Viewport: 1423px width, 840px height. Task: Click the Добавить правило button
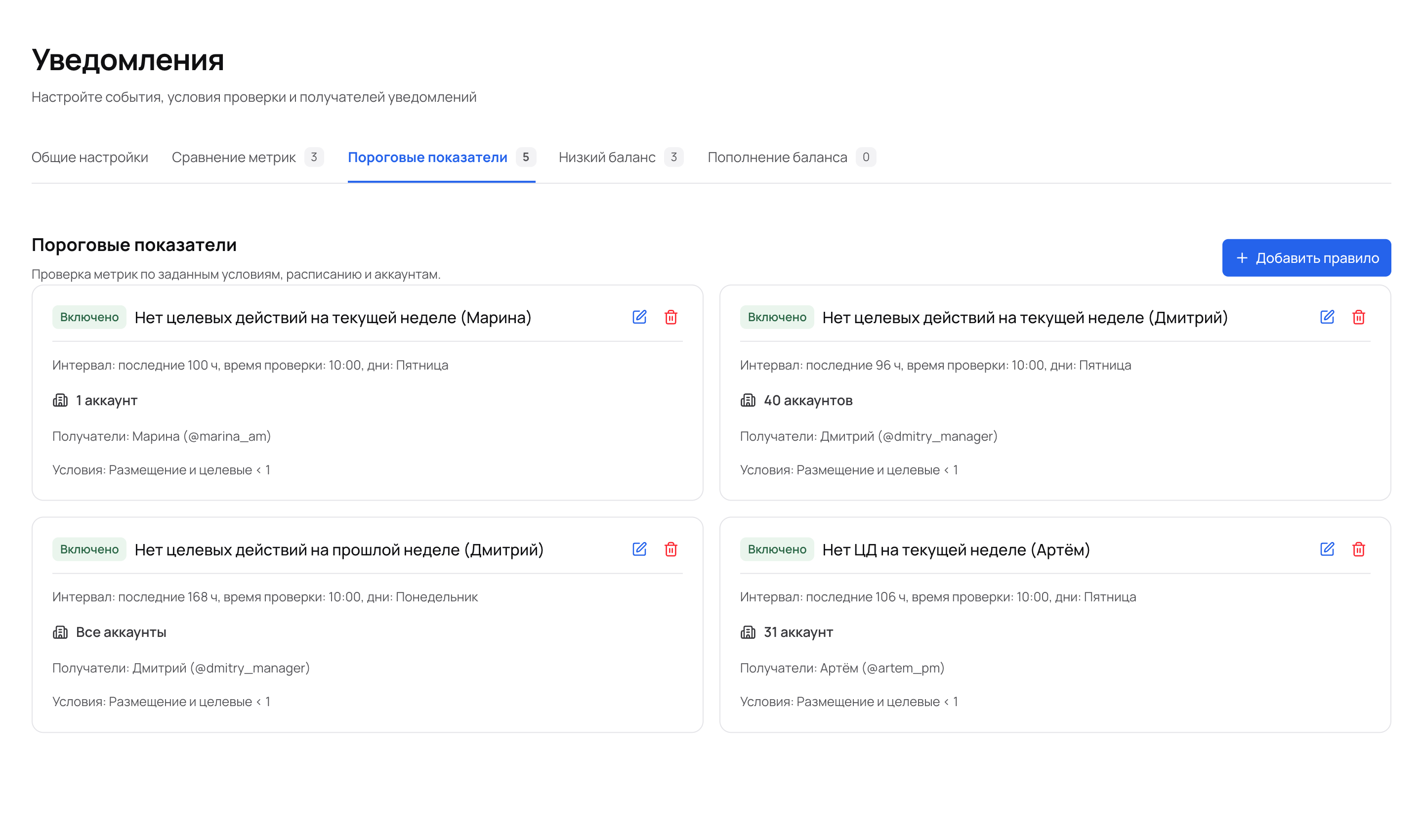point(1306,257)
